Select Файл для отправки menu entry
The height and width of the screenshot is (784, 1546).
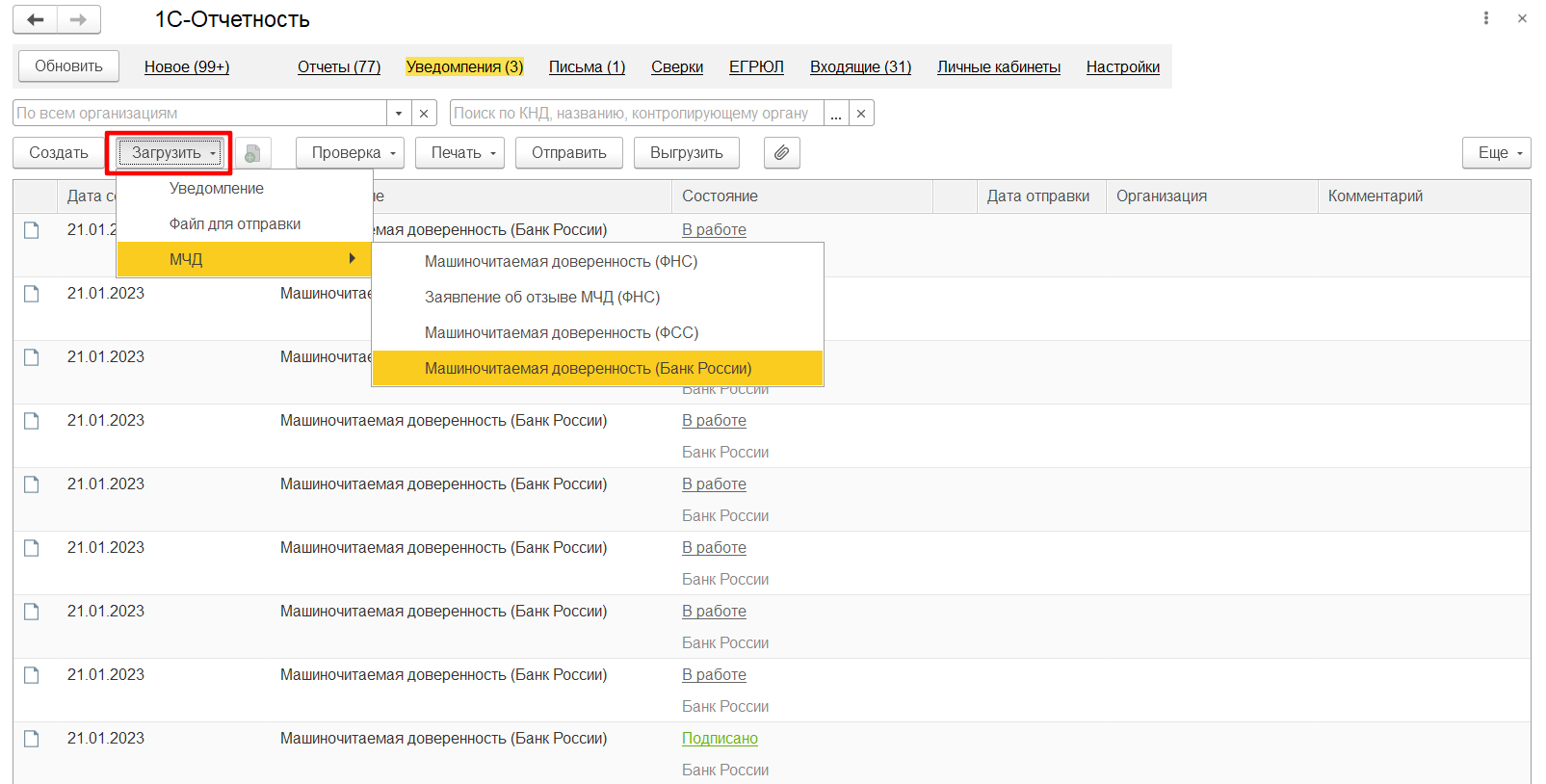tap(235, 224)
